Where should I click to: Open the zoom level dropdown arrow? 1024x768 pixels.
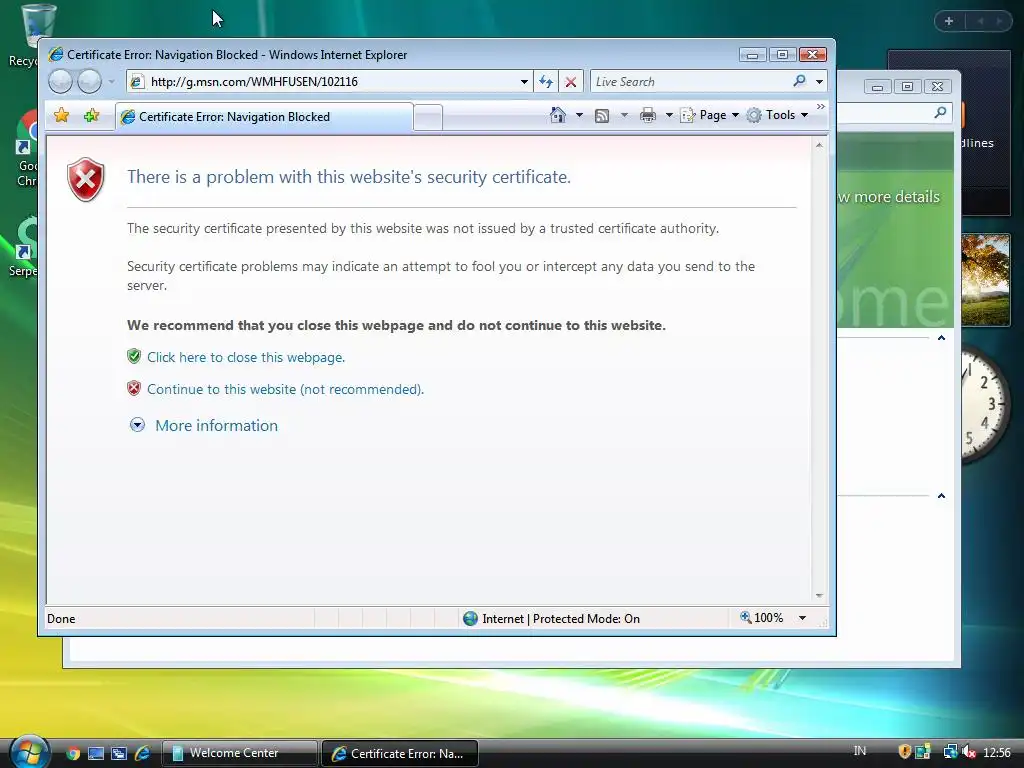click(x=802, y=618)
